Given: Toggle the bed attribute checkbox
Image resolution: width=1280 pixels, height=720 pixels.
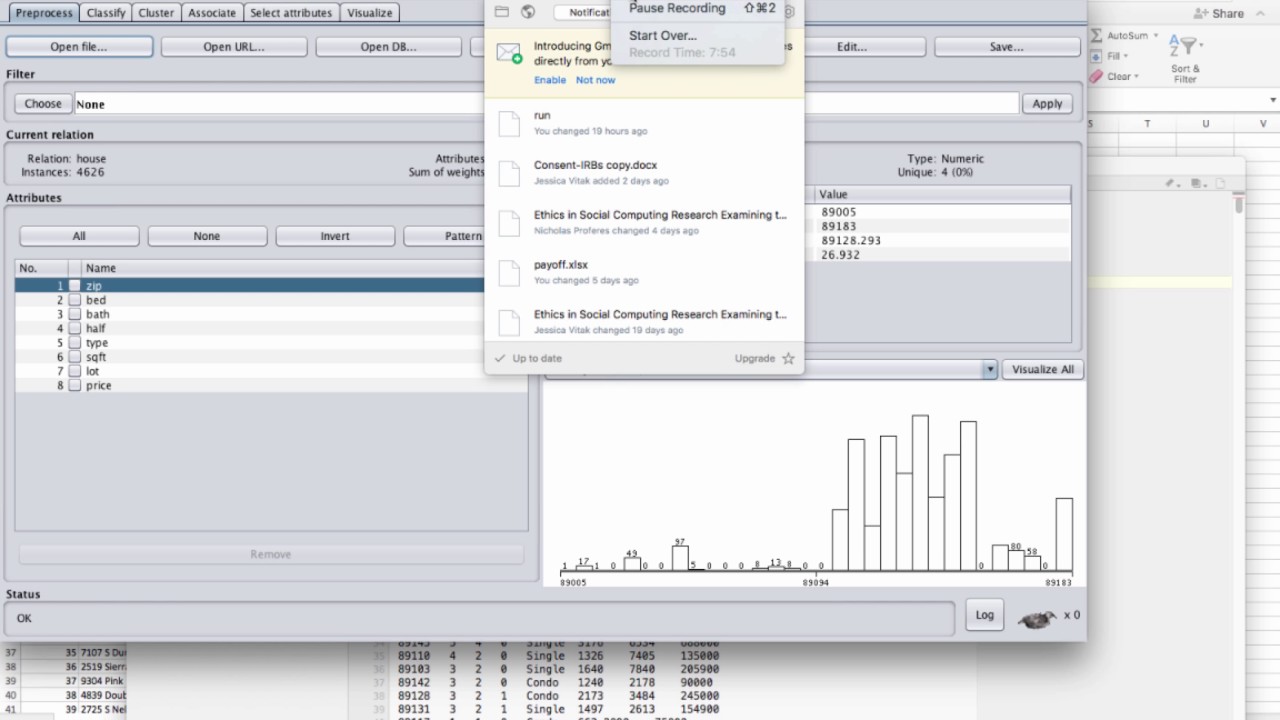Looking at the screenshot, I should (x=75, y=300).
